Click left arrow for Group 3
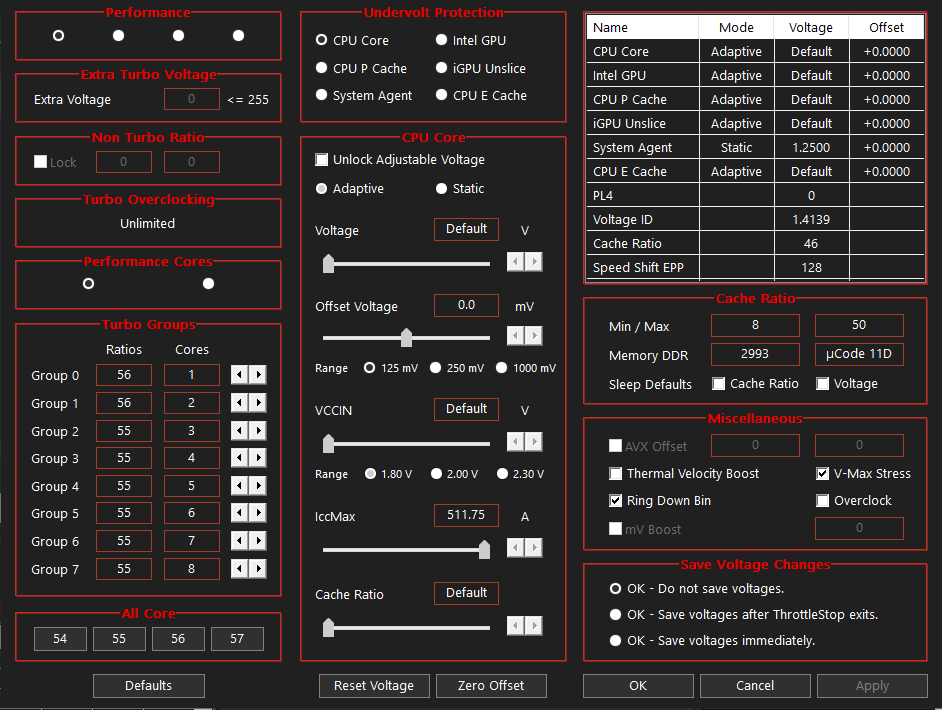This screenshot has height=710, width=942. (239, 458)
